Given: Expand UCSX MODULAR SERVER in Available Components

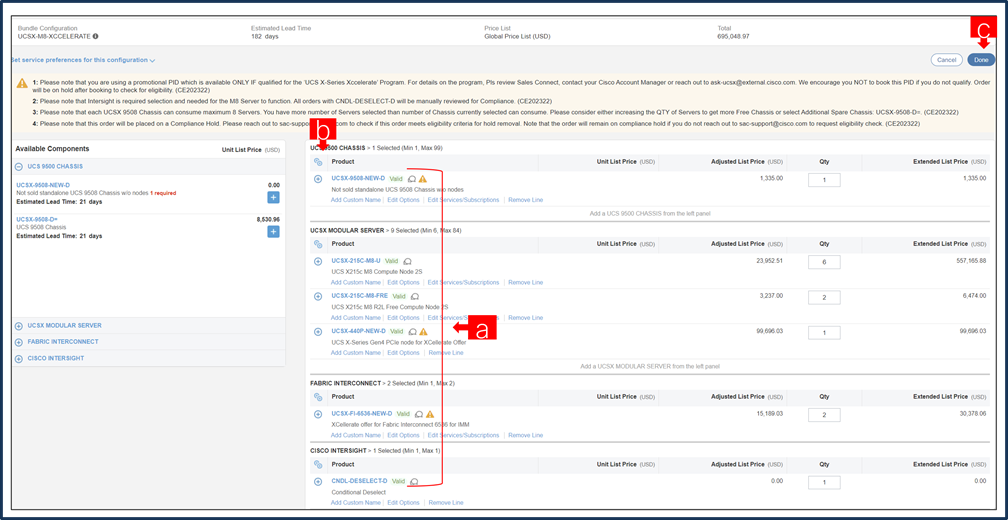Looking at the screenshot, I should click(x=19, y=326).
